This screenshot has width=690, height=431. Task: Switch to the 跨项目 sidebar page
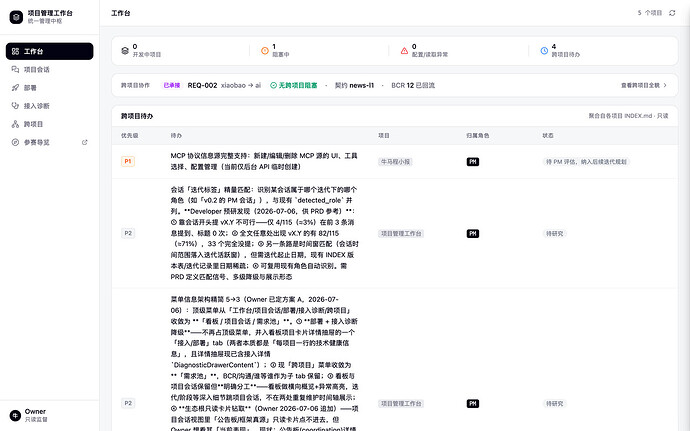pos(49,124)
